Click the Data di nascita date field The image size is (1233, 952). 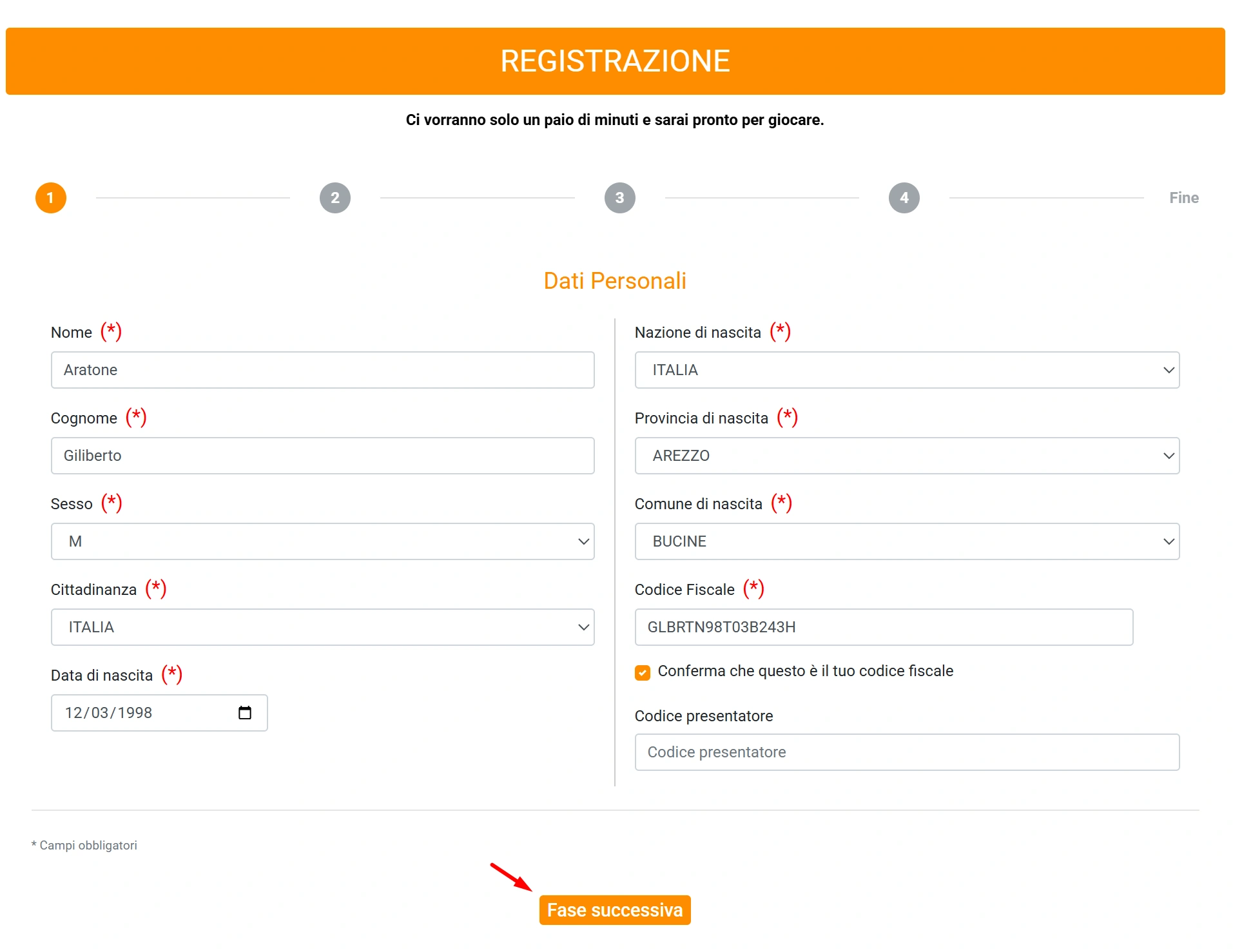click(x=142, y=712)
